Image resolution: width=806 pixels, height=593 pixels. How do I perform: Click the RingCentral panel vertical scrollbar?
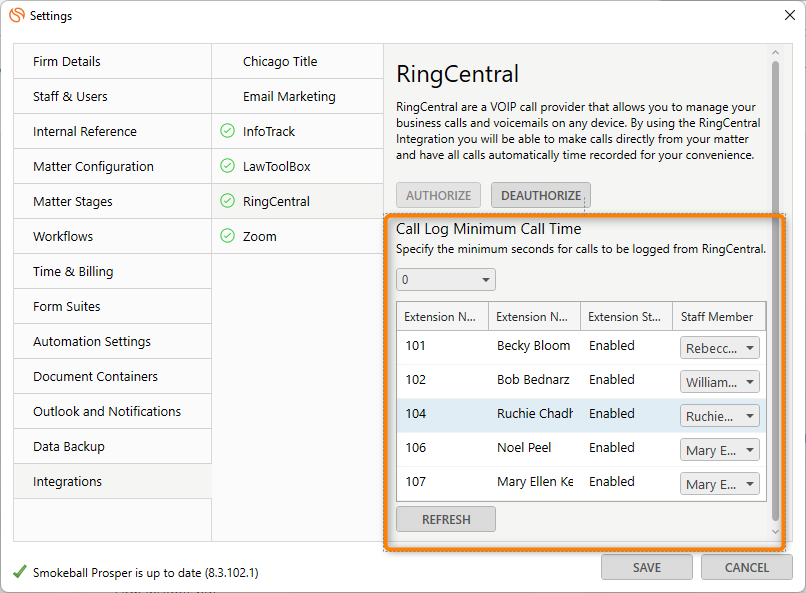coord(775,290)
